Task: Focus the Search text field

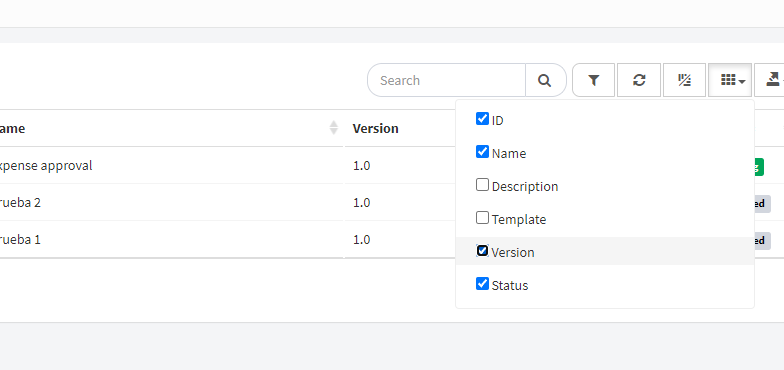Action: (446, 80)
